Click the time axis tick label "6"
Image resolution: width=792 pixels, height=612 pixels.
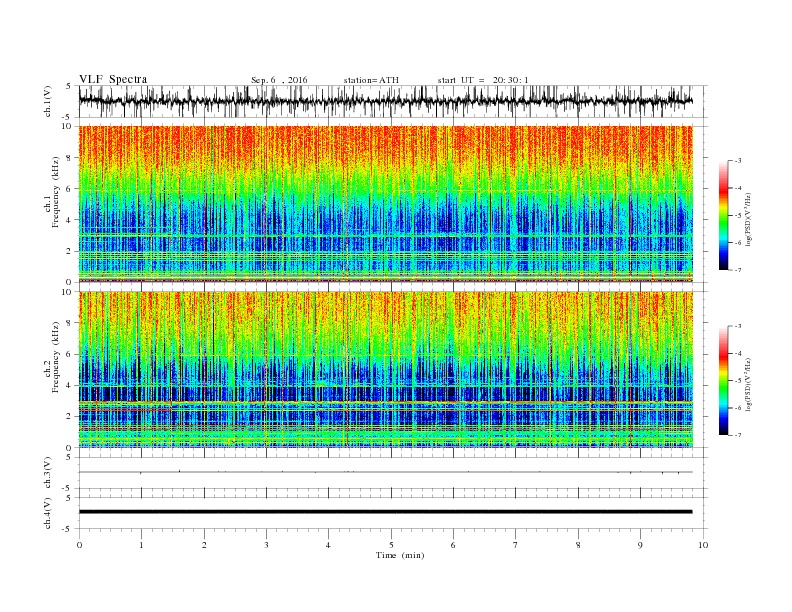click(453, 545)
